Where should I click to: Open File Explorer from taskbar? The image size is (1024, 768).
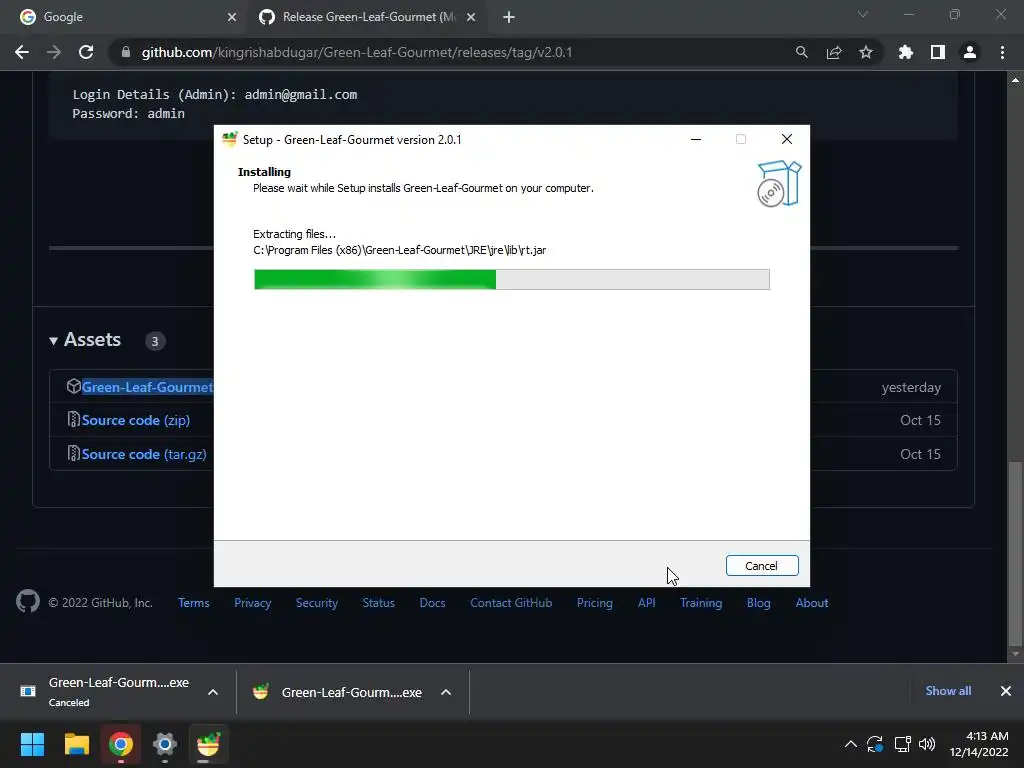[x=76, y=744]
